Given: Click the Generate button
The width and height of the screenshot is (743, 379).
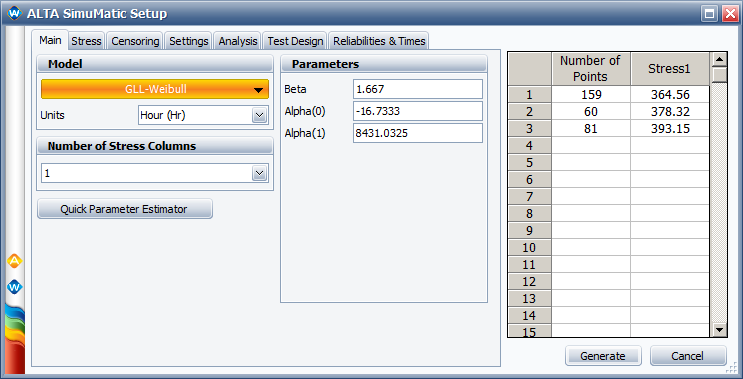Looking at the screenshot, I should (x=603, y=356).
